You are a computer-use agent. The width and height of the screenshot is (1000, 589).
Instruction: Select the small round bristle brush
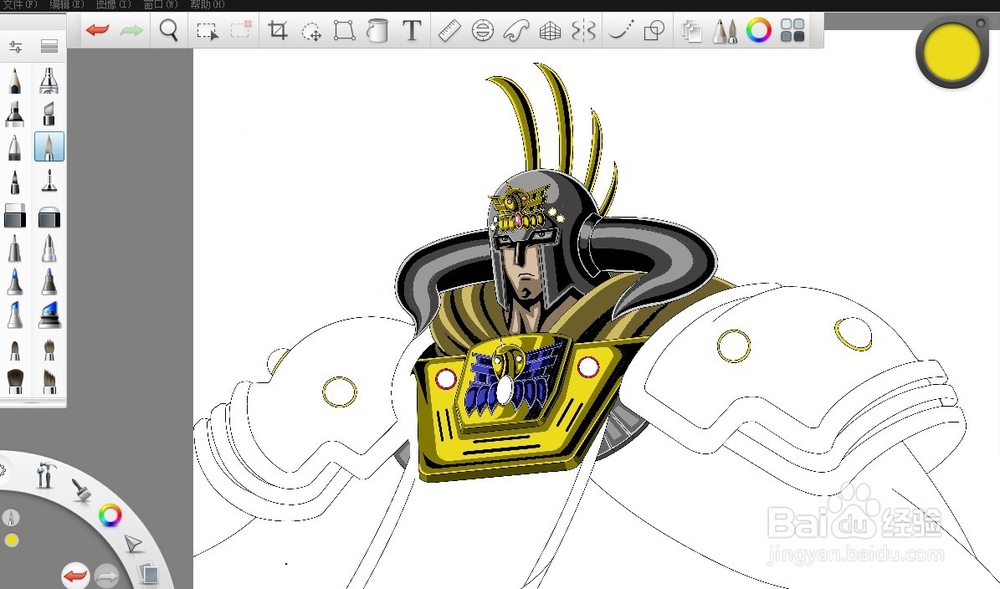[x=15, y=350]
